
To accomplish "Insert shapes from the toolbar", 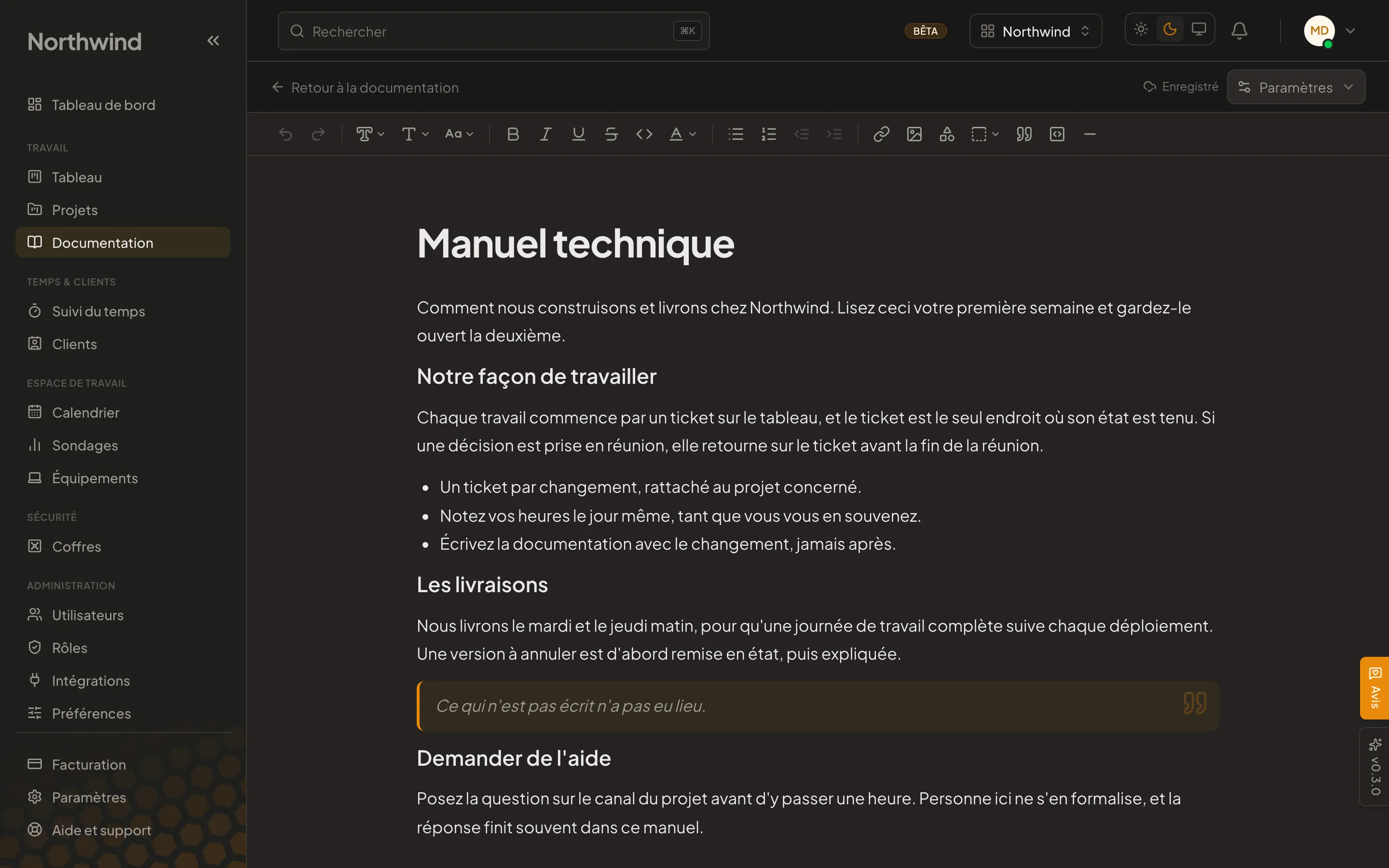I will pyautogui.click(x=947, y=135).
